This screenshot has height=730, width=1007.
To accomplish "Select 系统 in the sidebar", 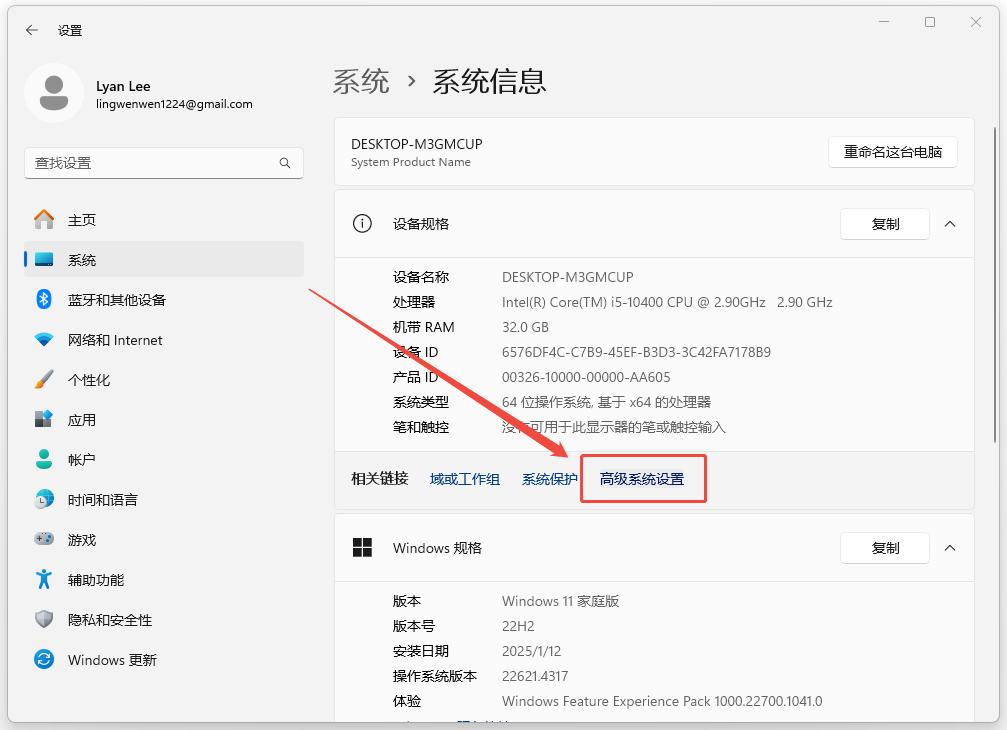I will click(x=82, y=260).
